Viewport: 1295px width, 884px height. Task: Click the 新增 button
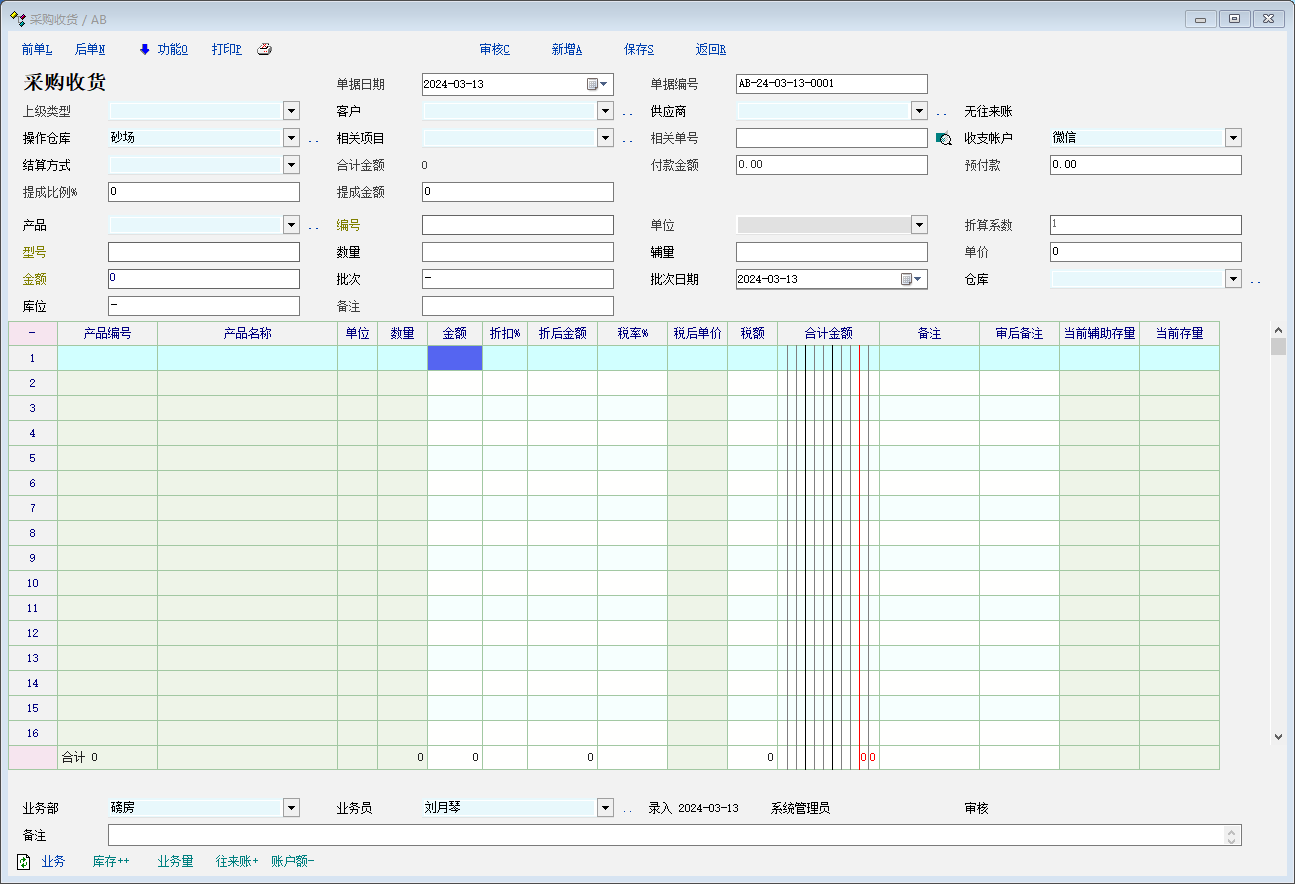pyautogui.click(x=566, y=49)
